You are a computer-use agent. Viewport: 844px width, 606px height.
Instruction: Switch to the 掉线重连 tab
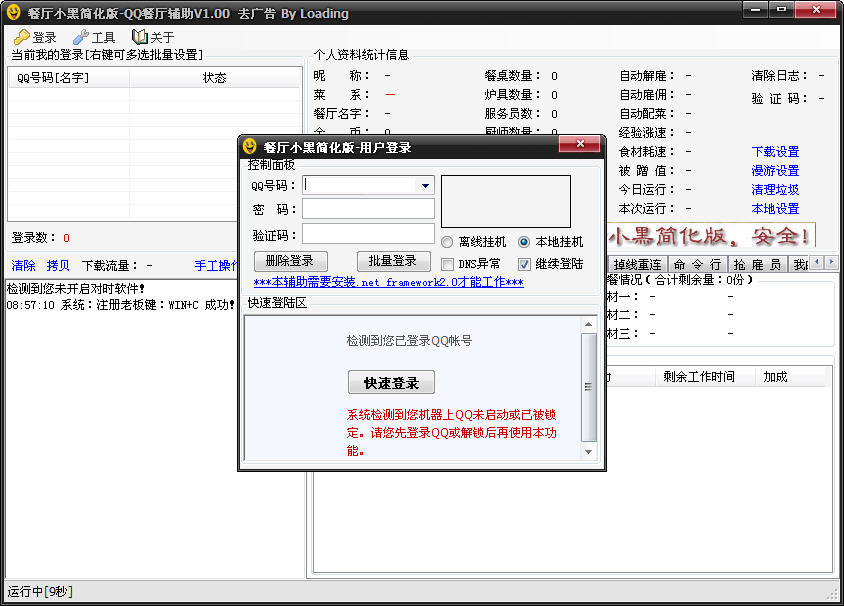(x=637, y=264)
